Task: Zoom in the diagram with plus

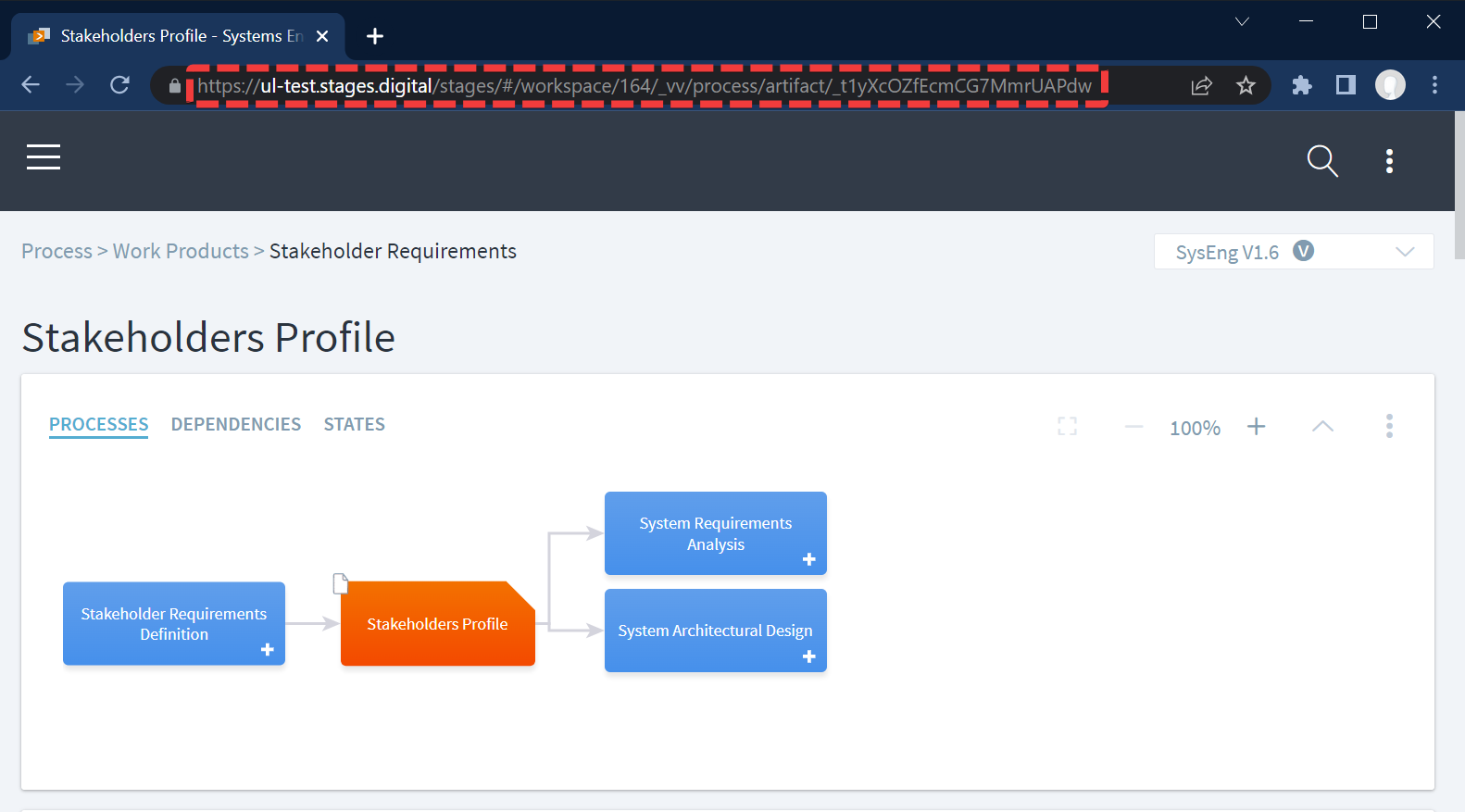Action: (x=1256, y=426)
